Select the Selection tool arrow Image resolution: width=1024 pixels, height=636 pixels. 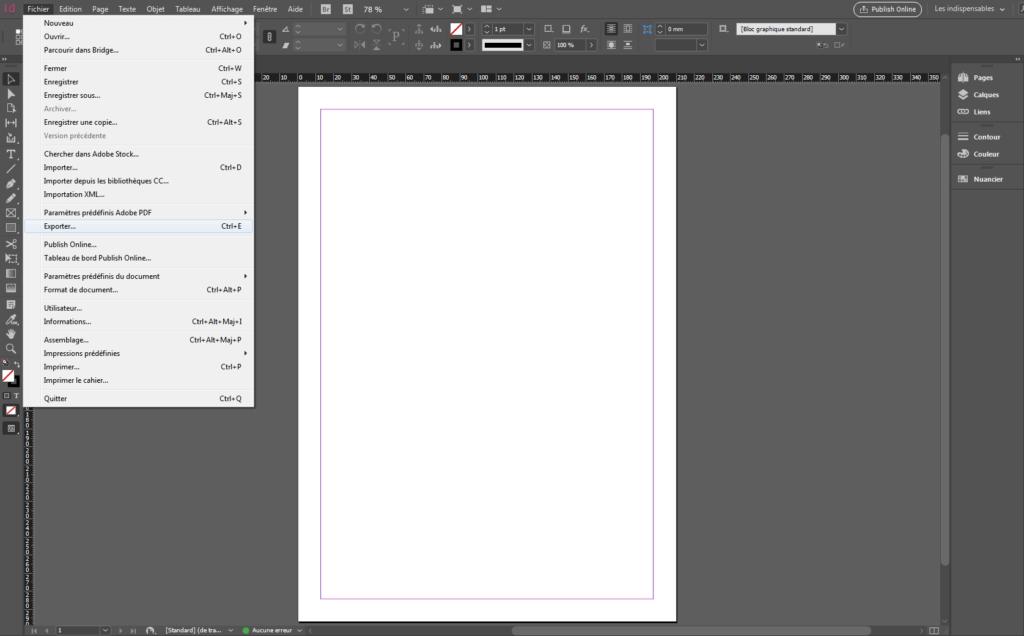point(11,79)
